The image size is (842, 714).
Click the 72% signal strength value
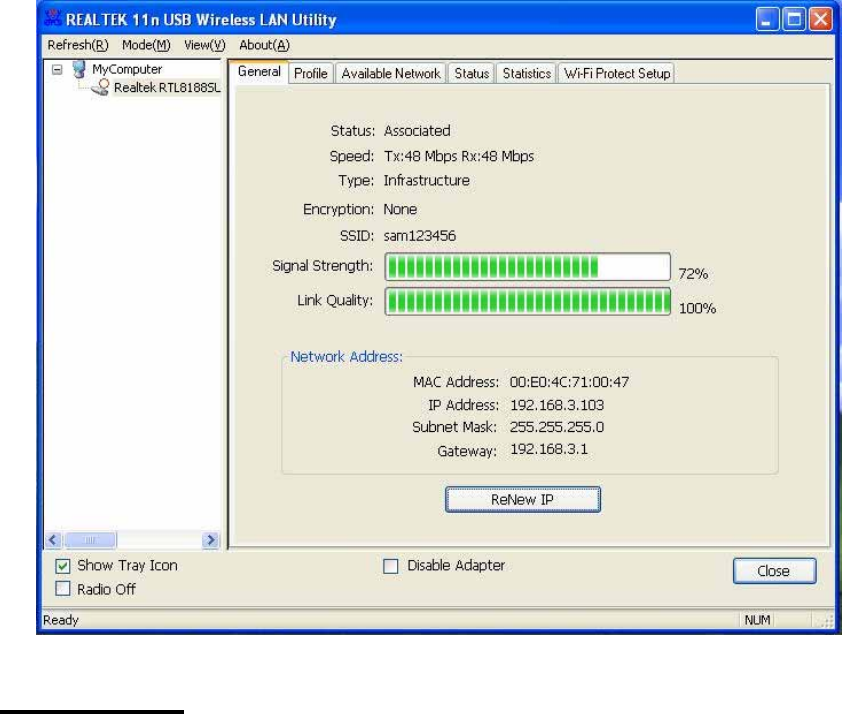693,274
